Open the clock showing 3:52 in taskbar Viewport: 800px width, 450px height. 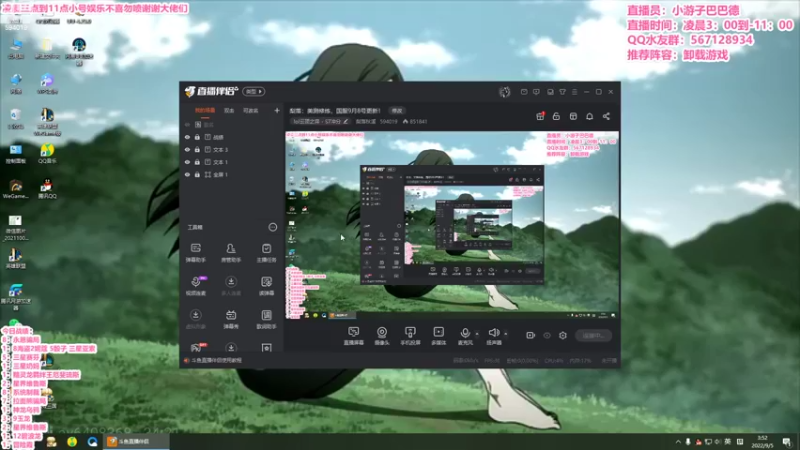point(762,442)
